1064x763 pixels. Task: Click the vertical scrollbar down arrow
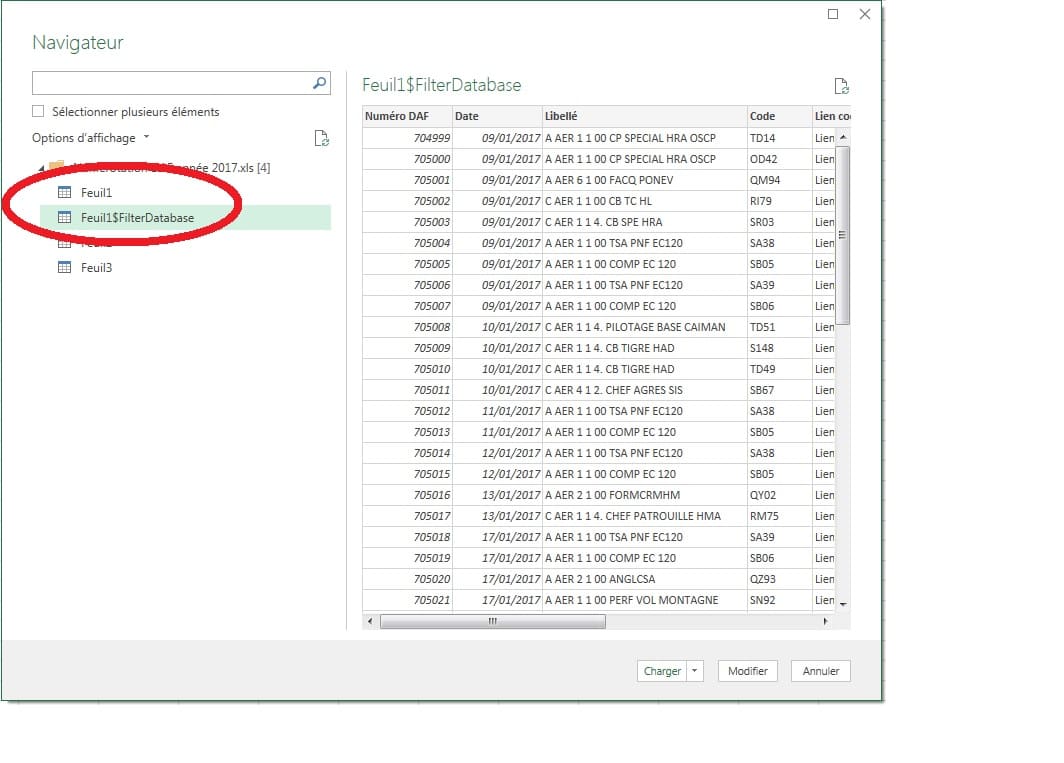[842, 605]
